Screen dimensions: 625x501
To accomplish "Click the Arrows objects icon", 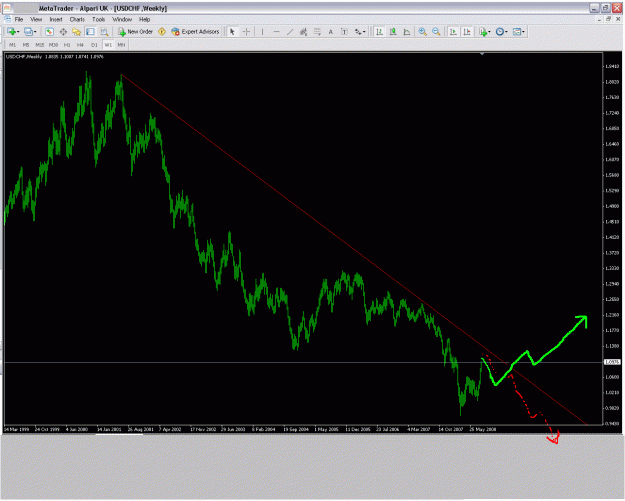I will click(358, 32).
